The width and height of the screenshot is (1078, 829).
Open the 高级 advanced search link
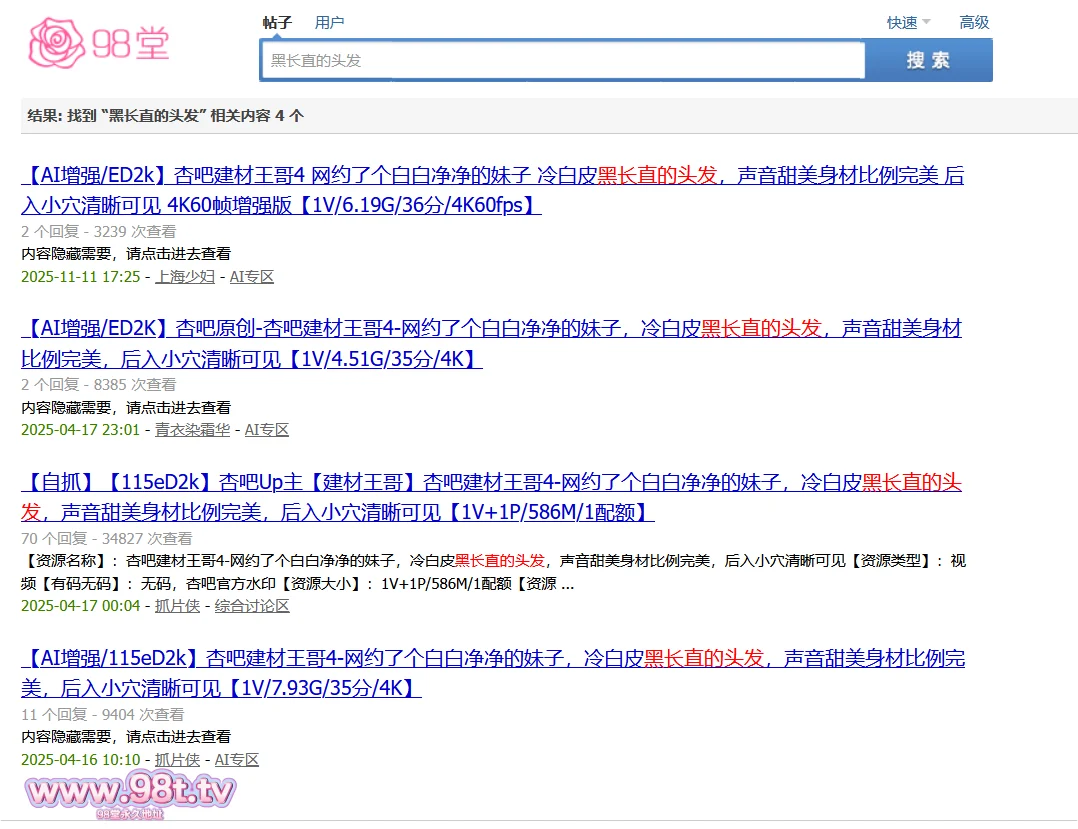[x=973, y=22]
